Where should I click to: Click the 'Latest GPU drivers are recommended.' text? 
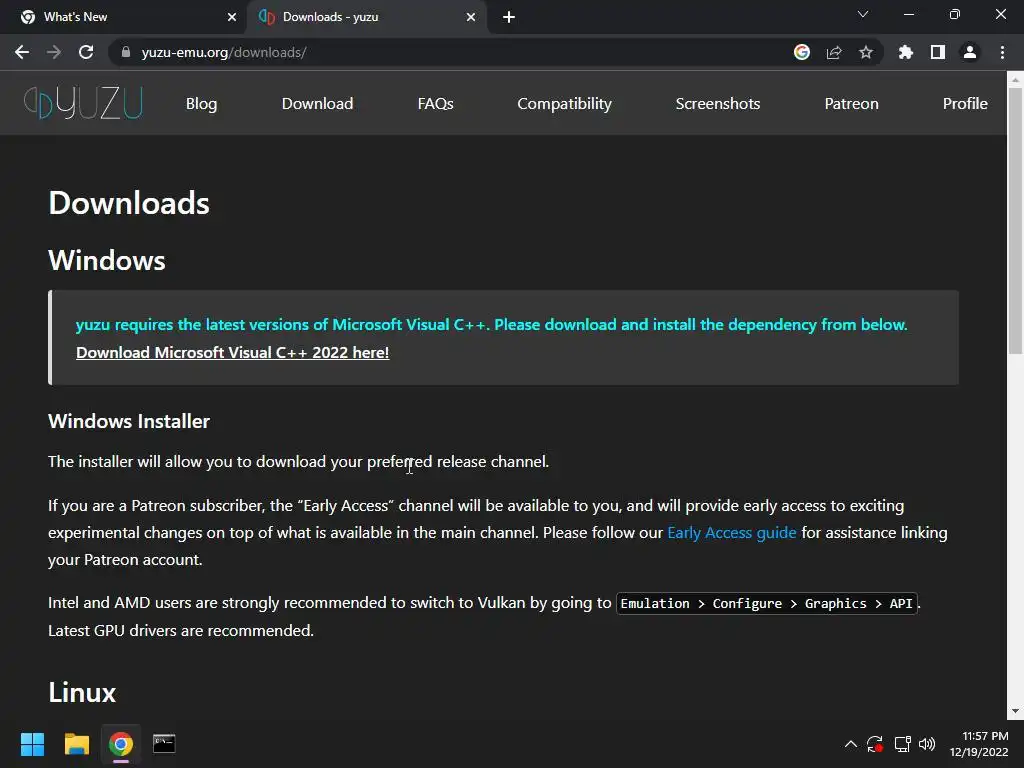tap(181, 631)
